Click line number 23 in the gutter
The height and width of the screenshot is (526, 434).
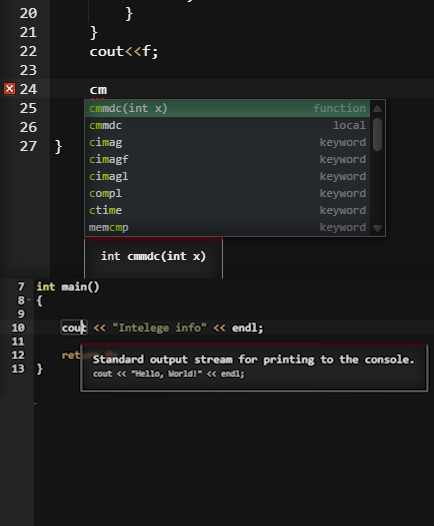[x=28, y=70]
